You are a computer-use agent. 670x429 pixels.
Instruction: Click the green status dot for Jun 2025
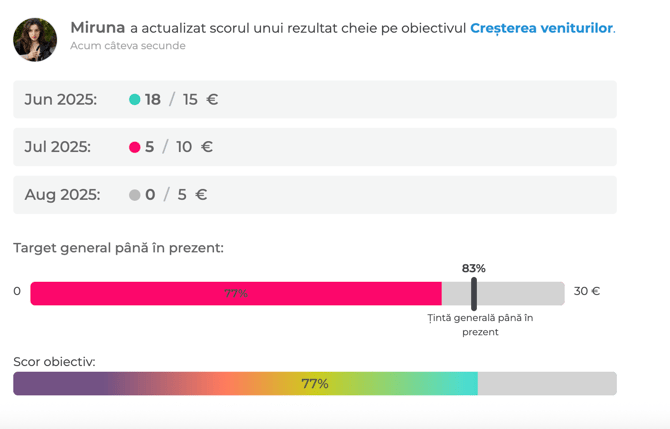135,100
